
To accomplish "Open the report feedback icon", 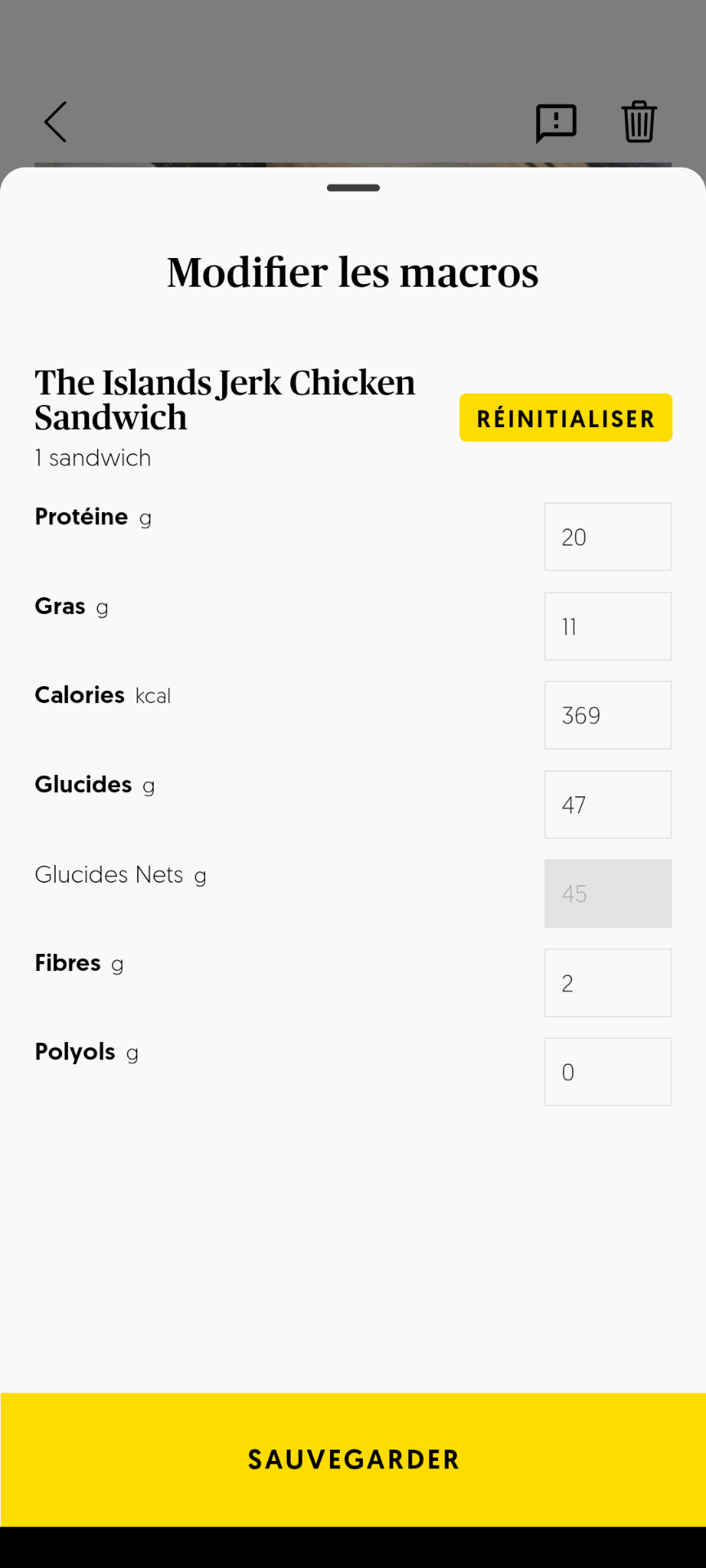I will [x=556, y=122].
